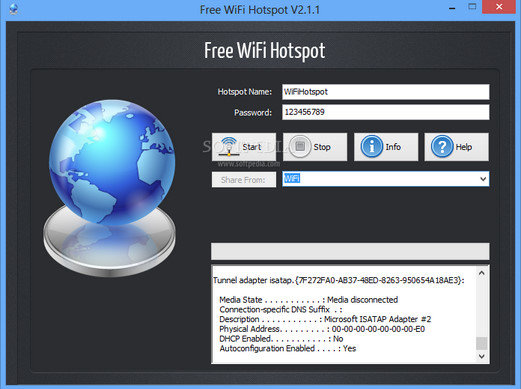Click the large blue globe image
The height and width of the screenshot is (389, 521).
[112, 161]
